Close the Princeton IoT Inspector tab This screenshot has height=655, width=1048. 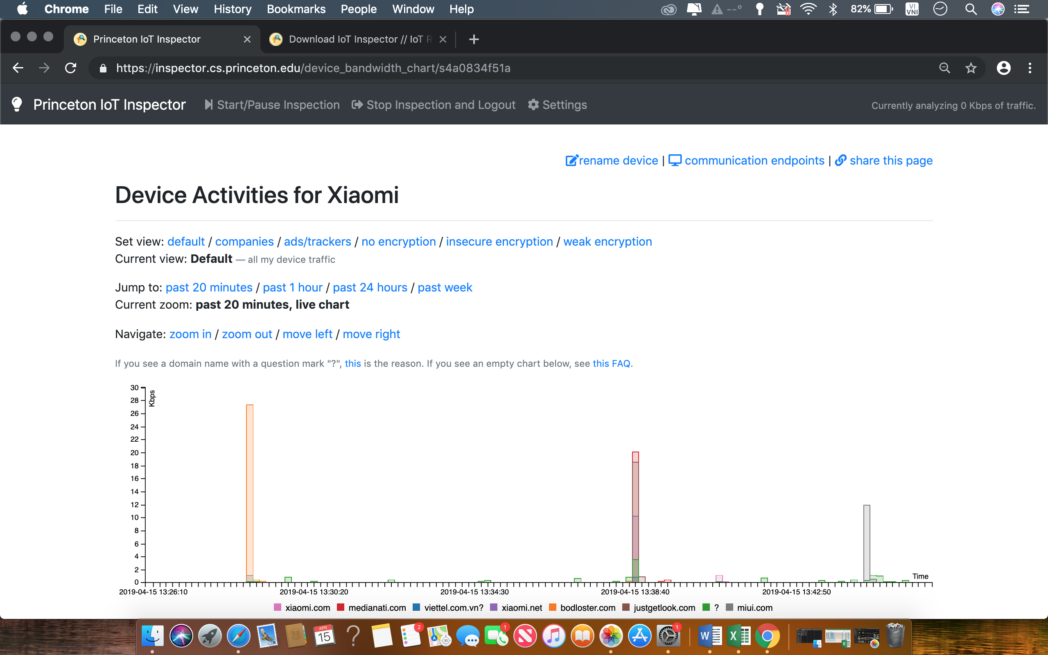[x=247, y=39]
